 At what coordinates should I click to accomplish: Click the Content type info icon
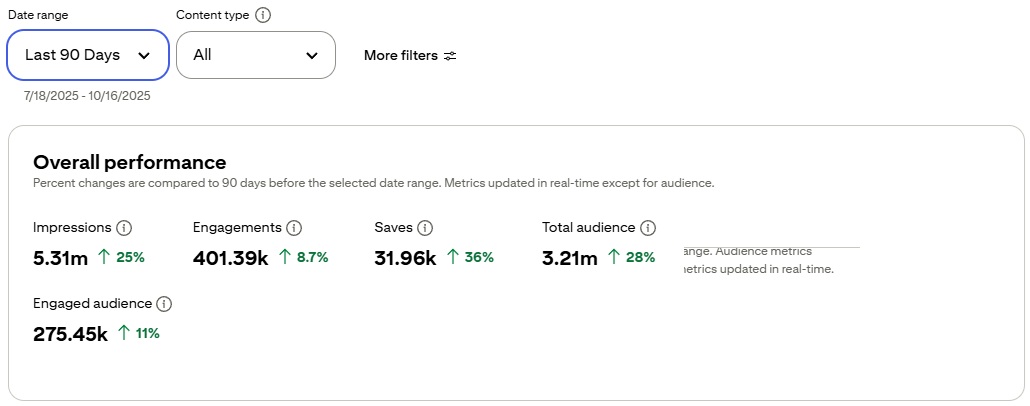pos(263,15)
